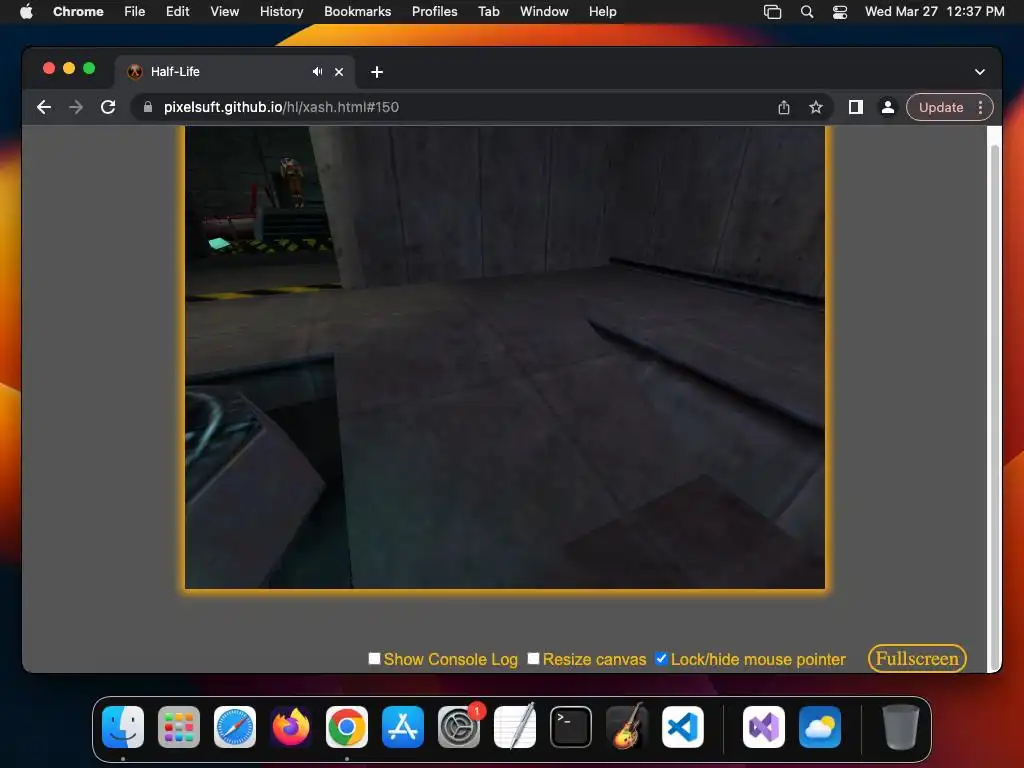The width and height of the screenshot is (1024, 768).
Task: Click the Update button in Chrome
Action: click(940, 107)
